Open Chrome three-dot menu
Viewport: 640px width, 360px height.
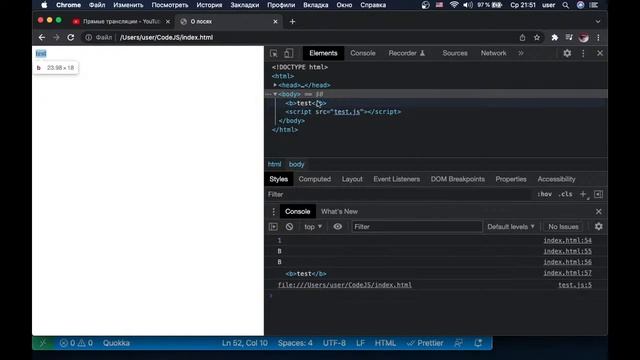[598, 38]
